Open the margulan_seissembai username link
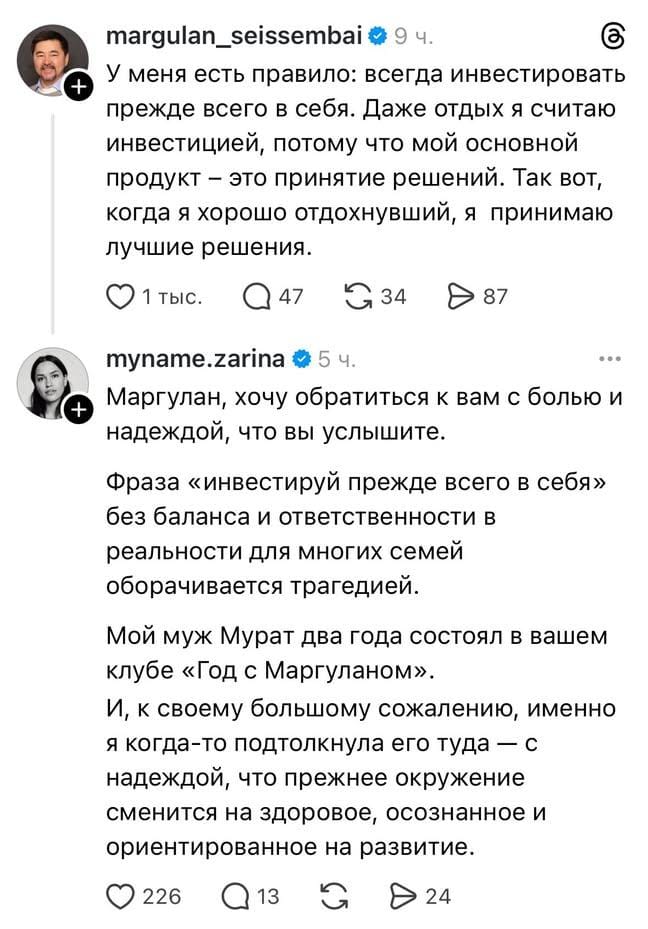The height and width of the screenshot is (929, 648). point(234,37)
